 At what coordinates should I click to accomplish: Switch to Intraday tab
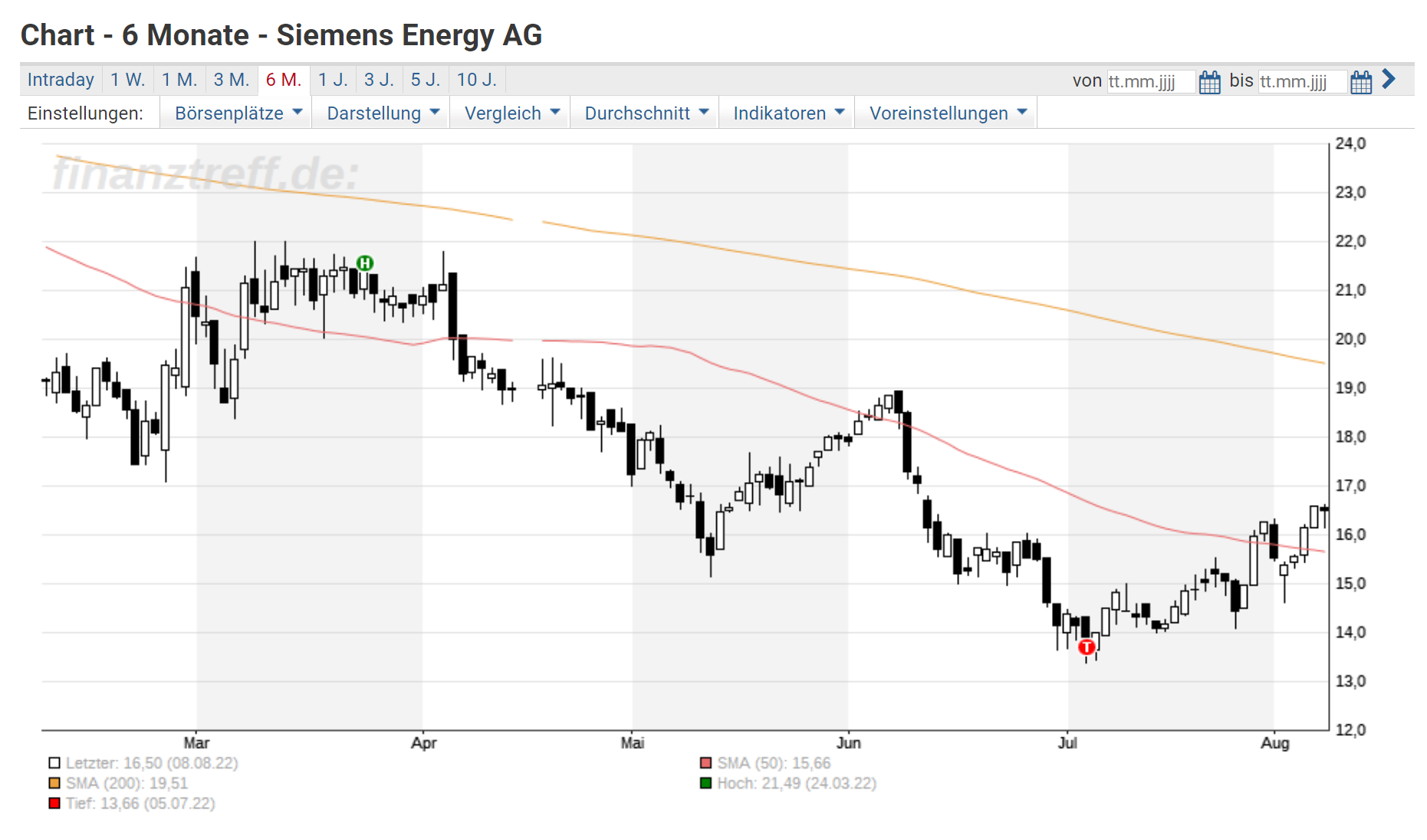pyautogui.click(x=61, y=80)
